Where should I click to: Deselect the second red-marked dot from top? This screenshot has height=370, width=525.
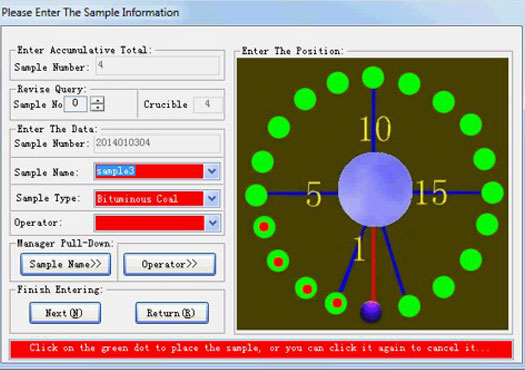pos(278,261)
